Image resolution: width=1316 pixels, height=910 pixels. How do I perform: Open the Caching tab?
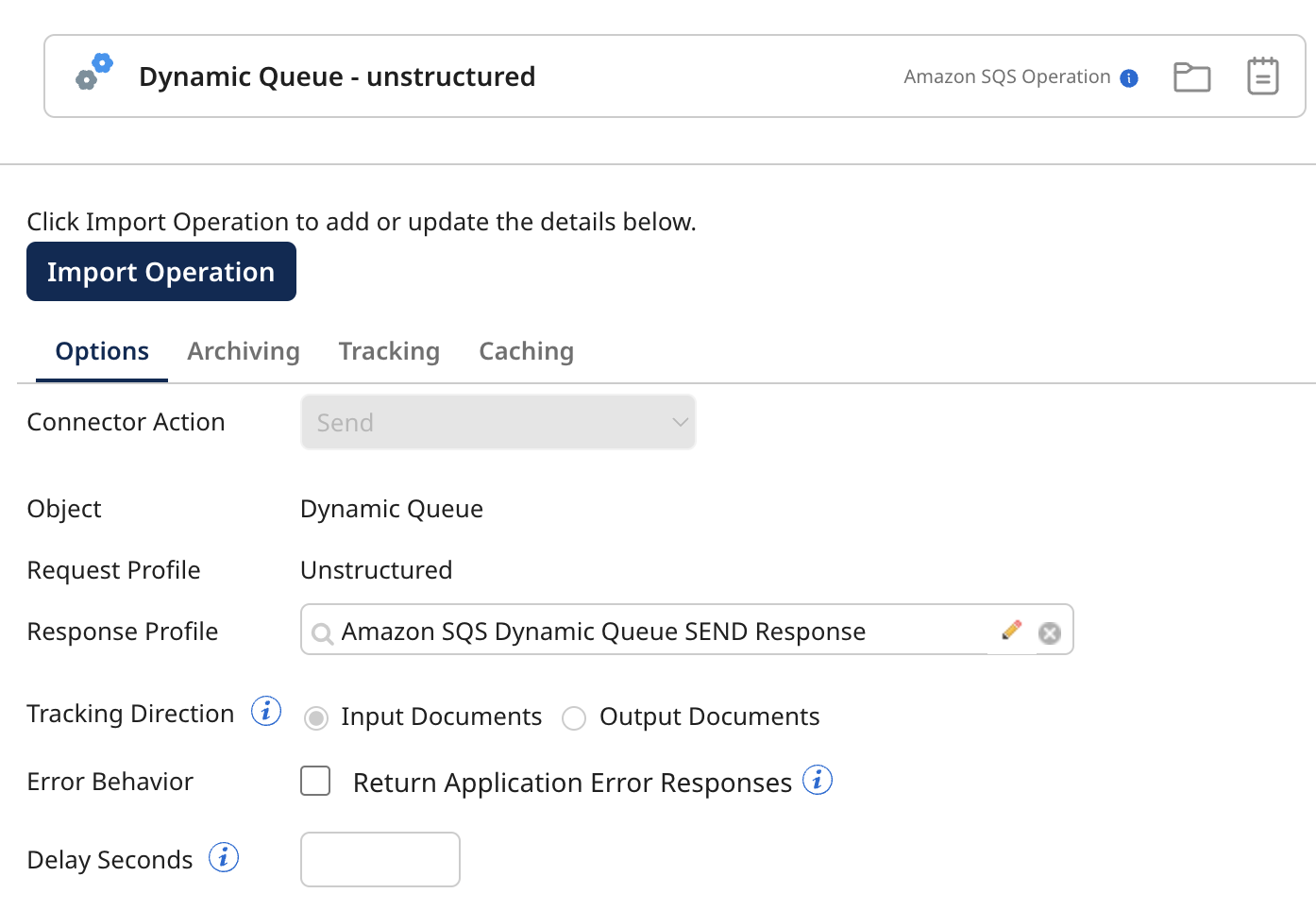(x=526, y=350)
